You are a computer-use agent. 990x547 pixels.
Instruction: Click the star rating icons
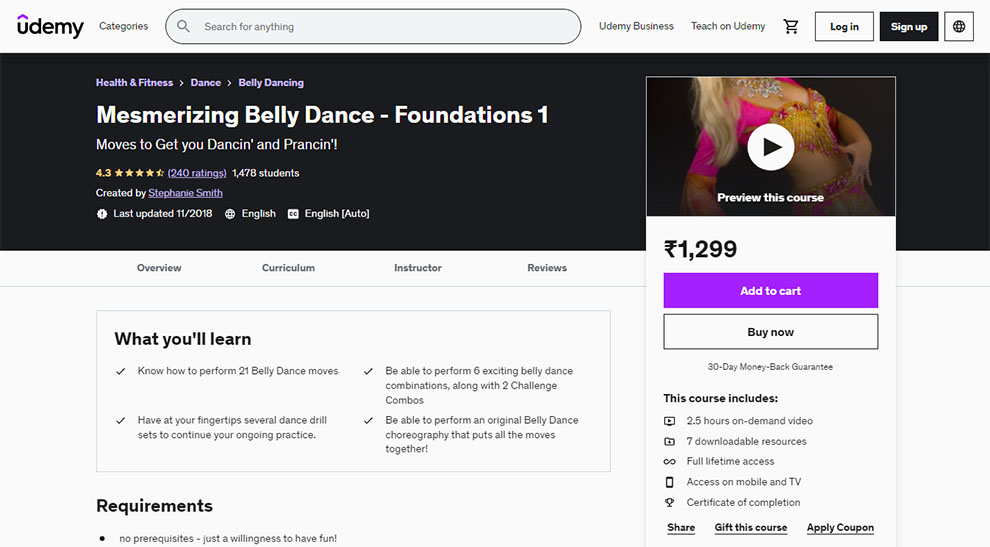tap(139, 173)
